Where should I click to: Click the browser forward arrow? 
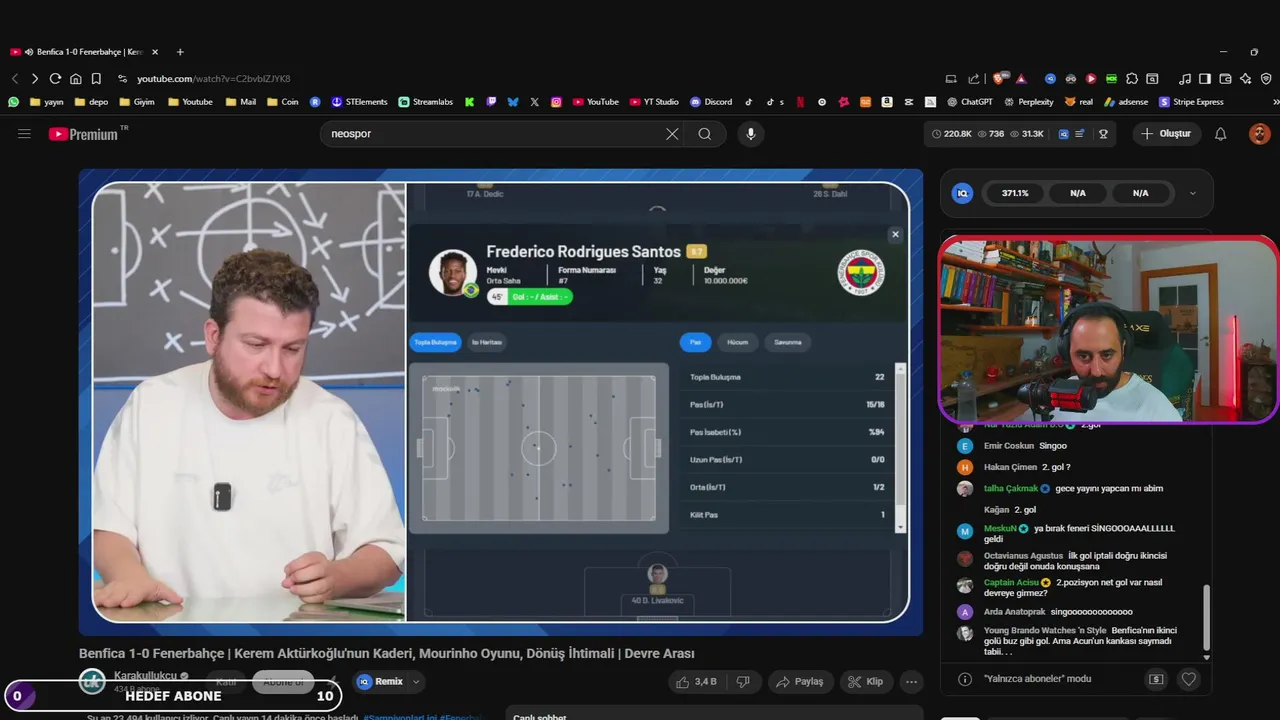[34, 78]
